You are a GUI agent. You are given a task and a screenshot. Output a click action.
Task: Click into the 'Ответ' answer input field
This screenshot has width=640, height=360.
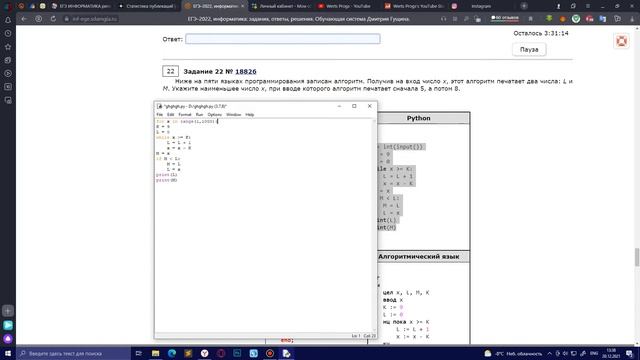(282, 39)
